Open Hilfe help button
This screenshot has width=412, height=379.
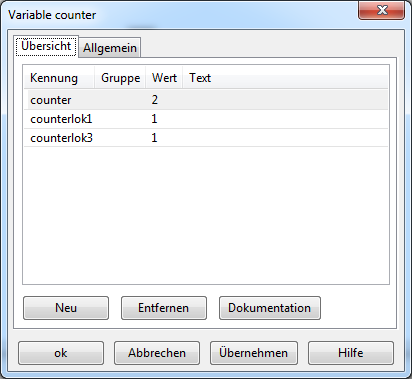351,353
